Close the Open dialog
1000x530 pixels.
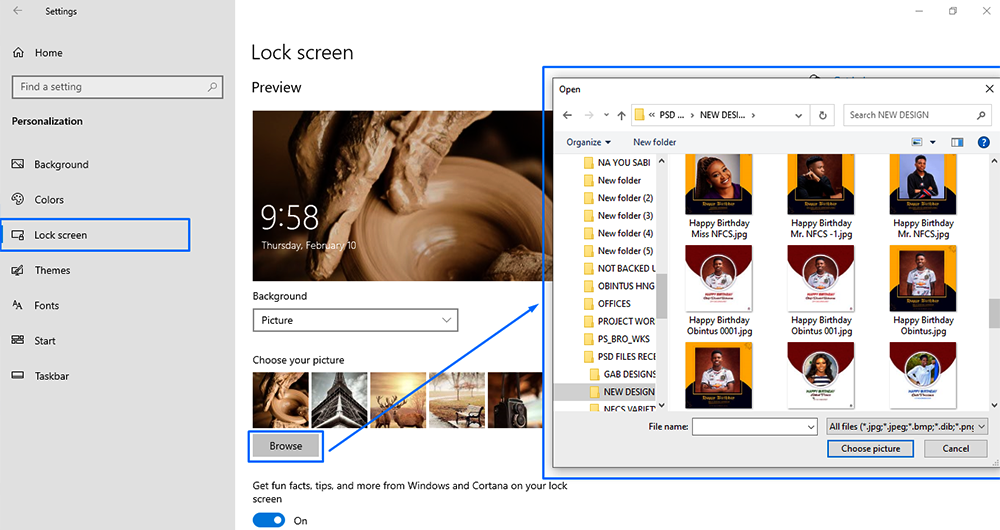(989, 89)
